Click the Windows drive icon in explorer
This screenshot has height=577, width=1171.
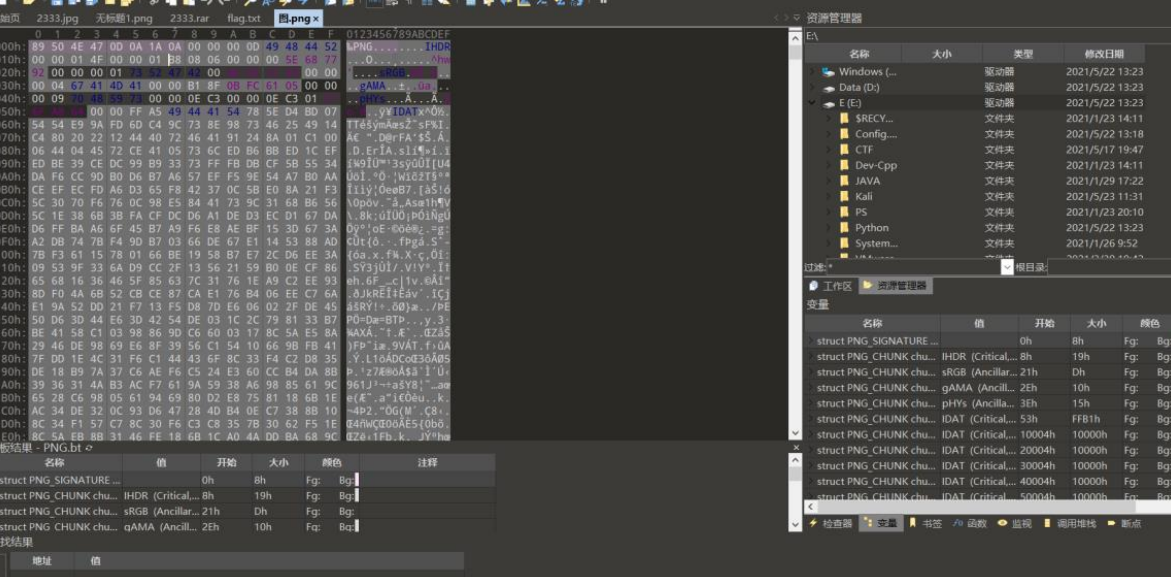click(828, 72)
